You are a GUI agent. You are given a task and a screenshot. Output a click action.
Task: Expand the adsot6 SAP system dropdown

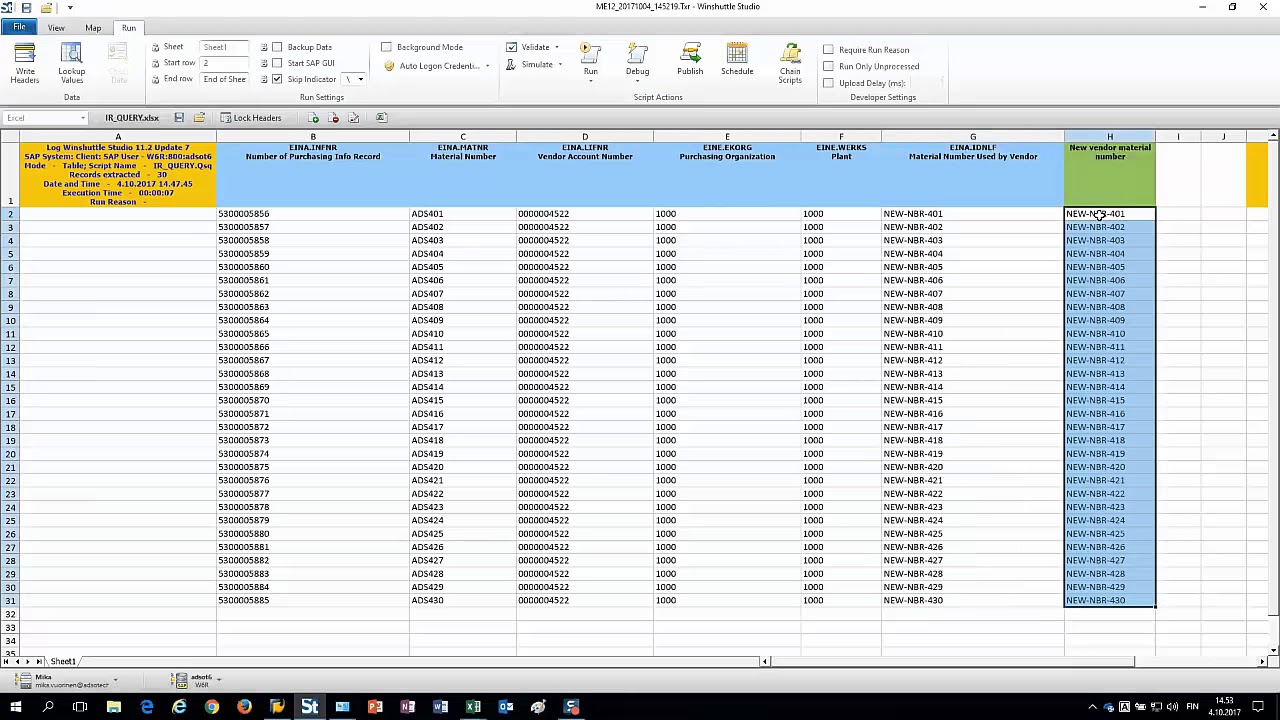[x=219, y=680]
